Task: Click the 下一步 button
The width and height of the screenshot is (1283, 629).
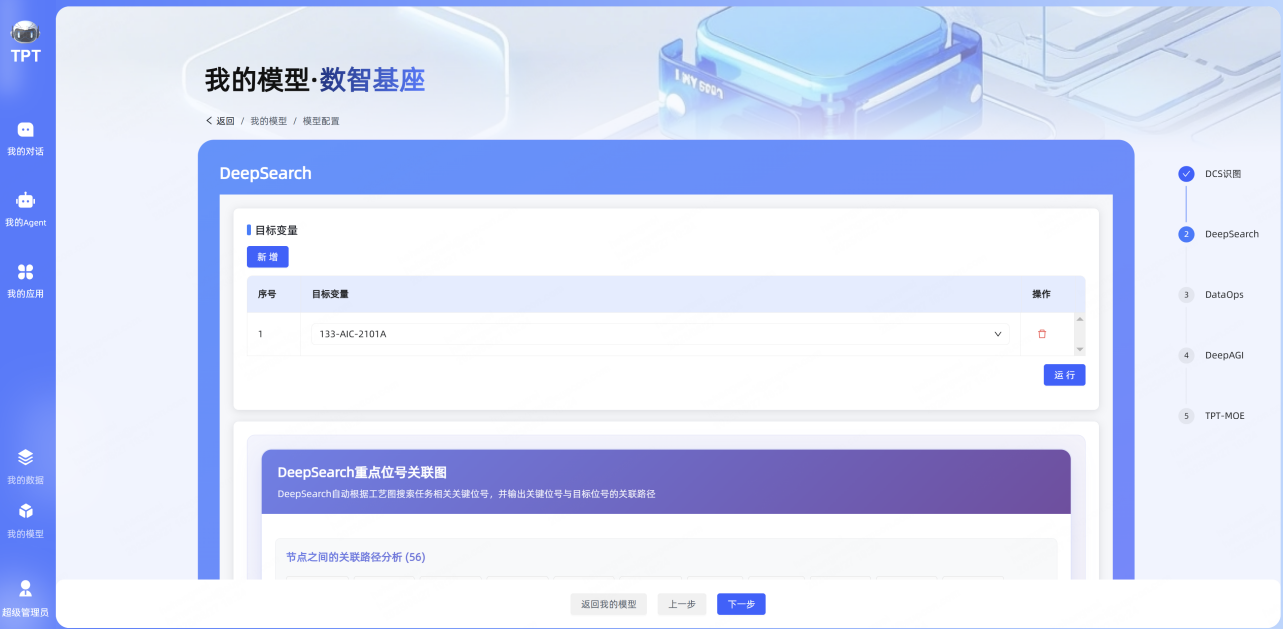Action: click(x=741, y=604)
